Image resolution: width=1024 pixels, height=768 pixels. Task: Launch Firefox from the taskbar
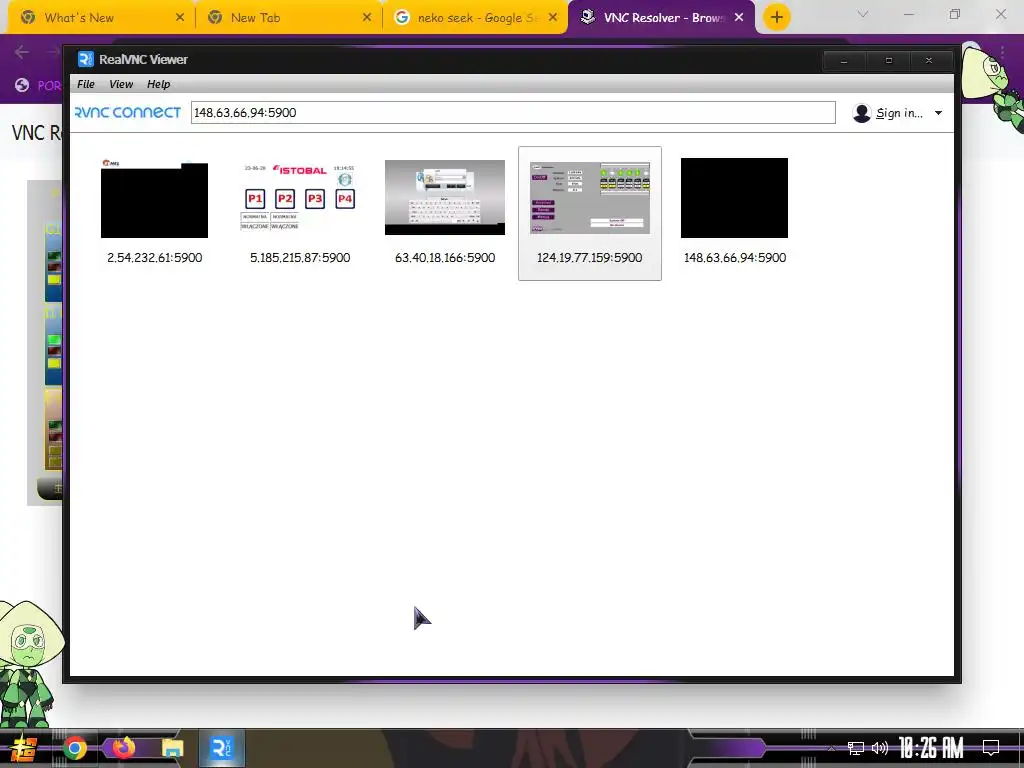tap(123, 748)
